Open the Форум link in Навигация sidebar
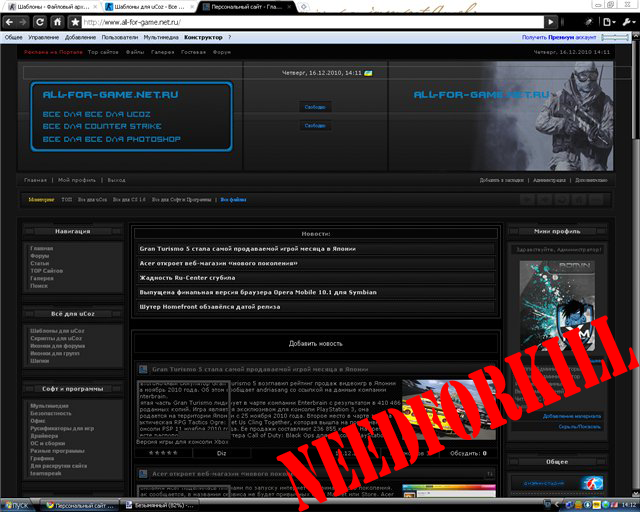Image resolution: width=640 pixels, height=512 pixels. [x=40, y=255]
